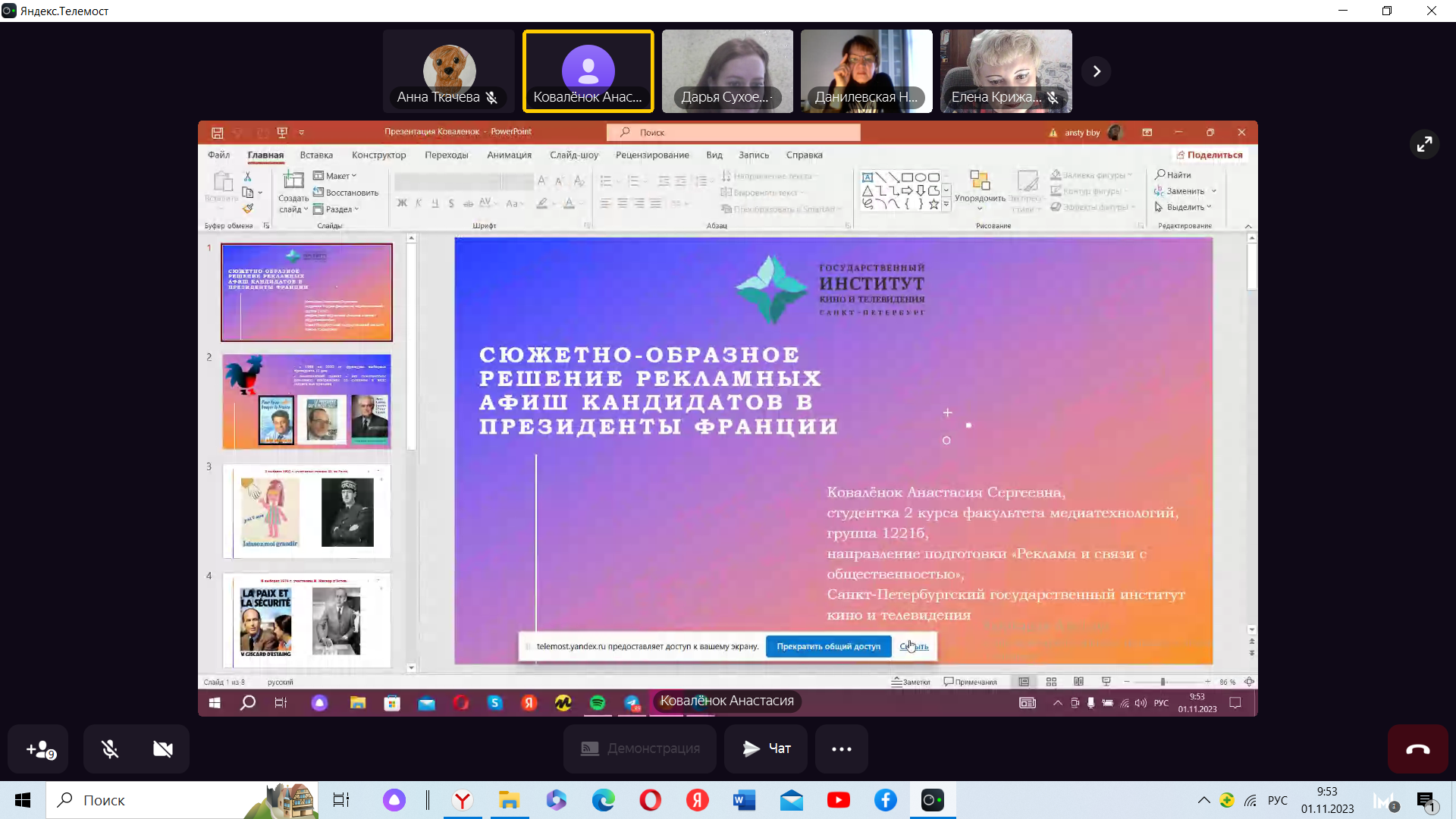The height and width of the screenshot is (819, 1456).
Task: Toggle the camera off button
Action: coord(162,749)
